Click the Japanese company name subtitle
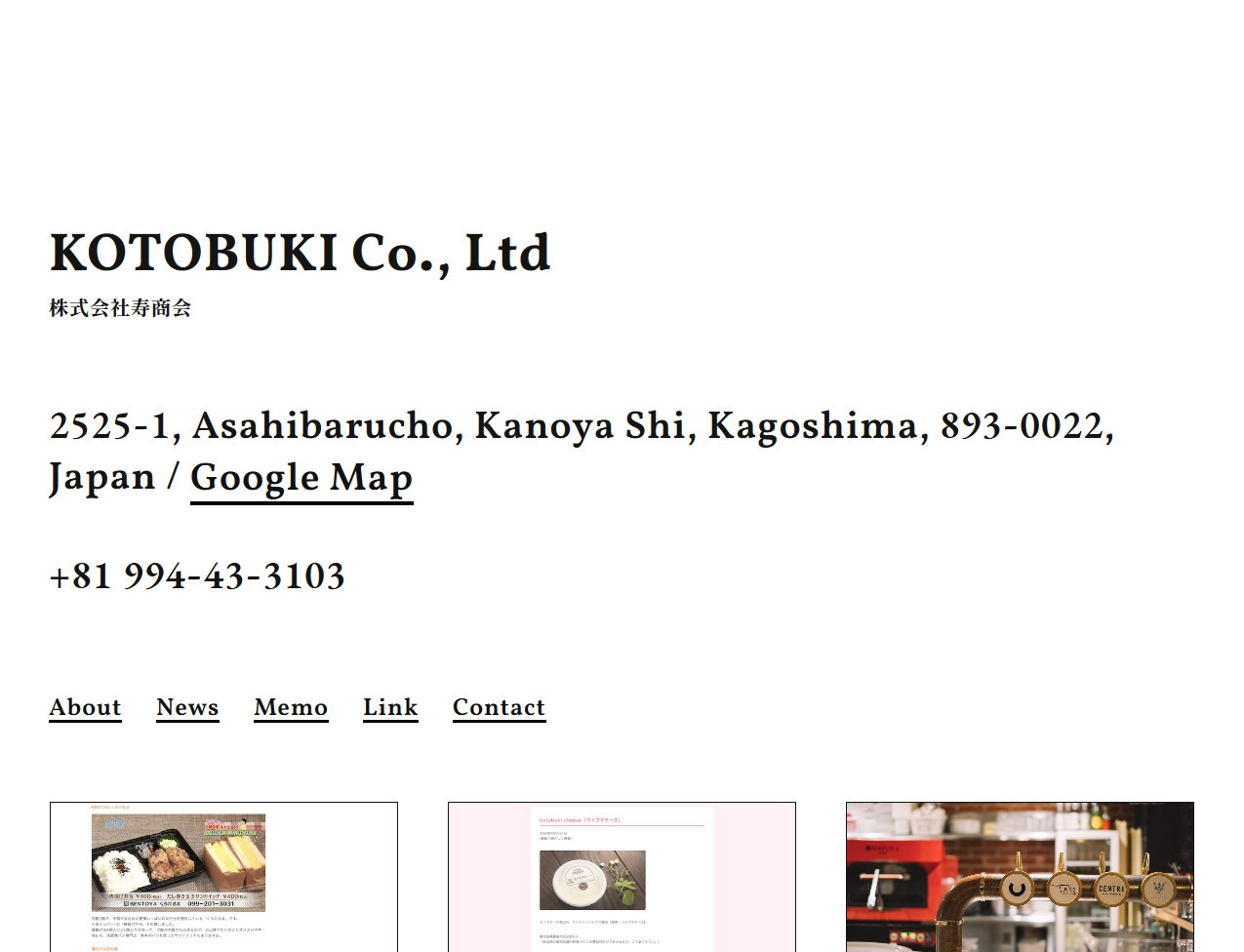The width and height of the screenshot is (1244, 952). (120, 308)
